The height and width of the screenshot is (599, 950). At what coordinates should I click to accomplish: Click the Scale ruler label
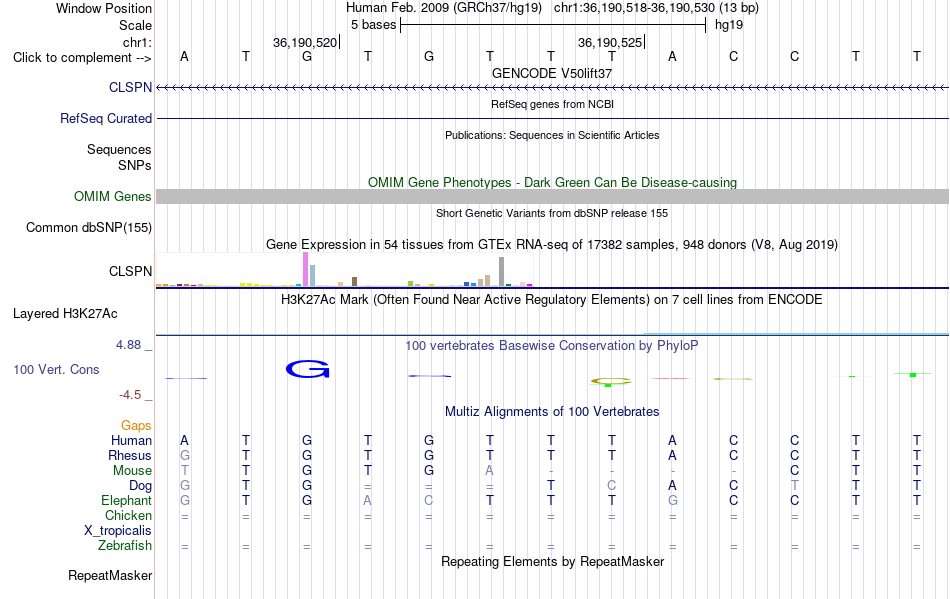[136, 25]
